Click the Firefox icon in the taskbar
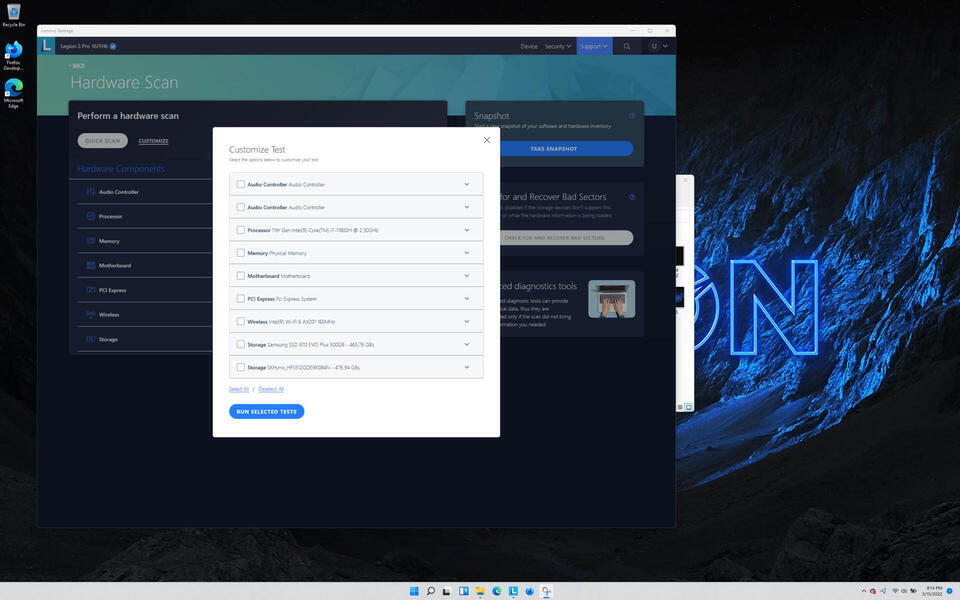This screenshot has width=960, height=600. coord(530,591)
